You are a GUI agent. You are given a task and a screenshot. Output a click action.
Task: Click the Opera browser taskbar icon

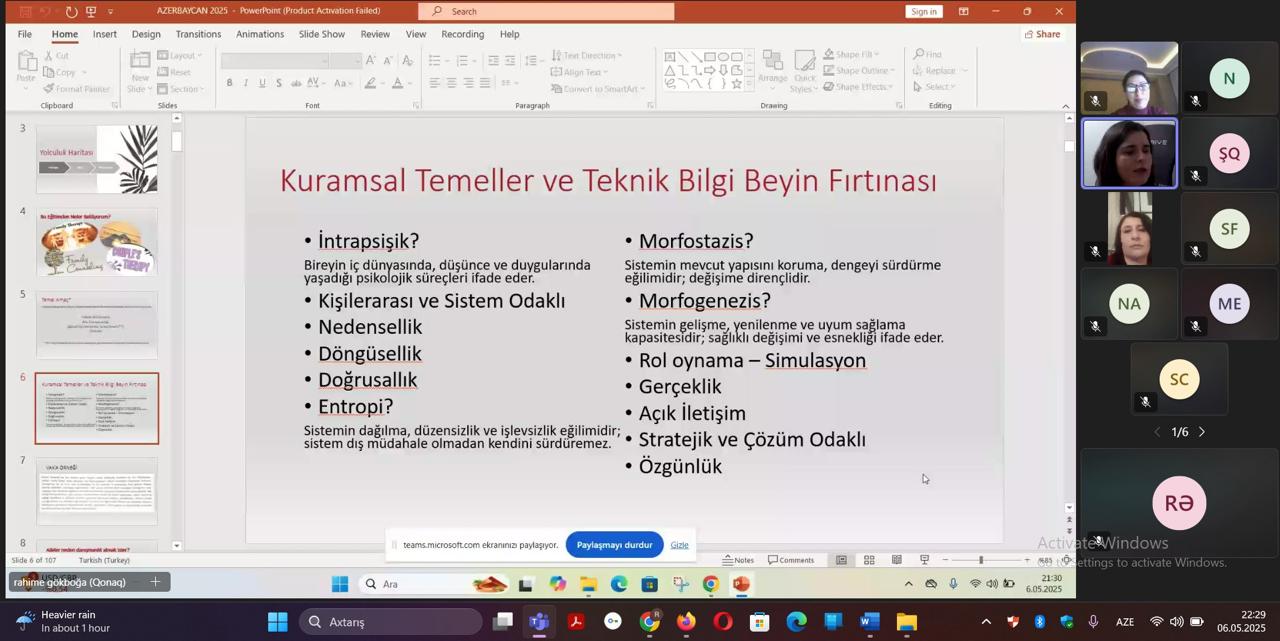click(722, 622)
